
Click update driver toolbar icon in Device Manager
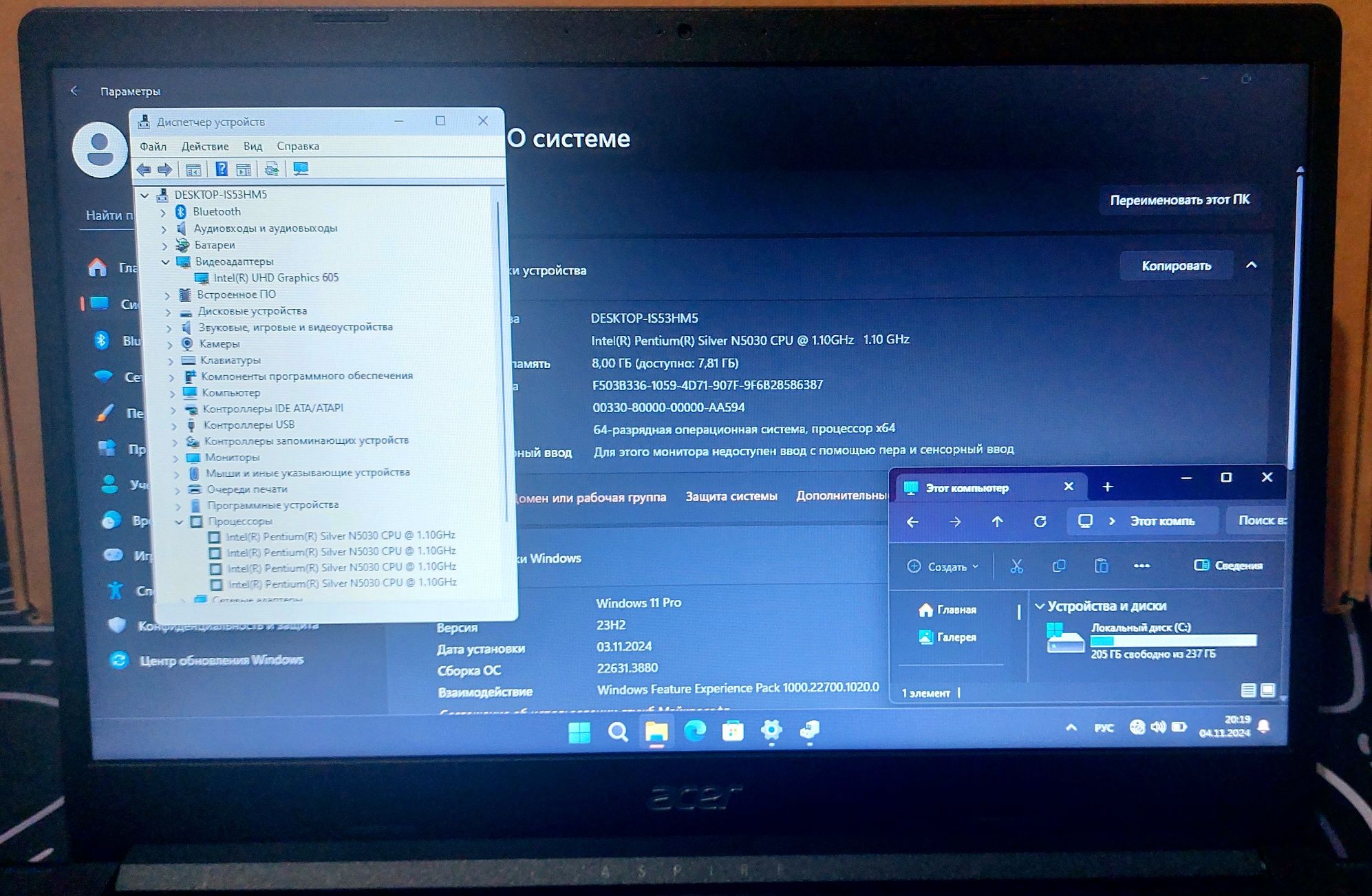272,169
